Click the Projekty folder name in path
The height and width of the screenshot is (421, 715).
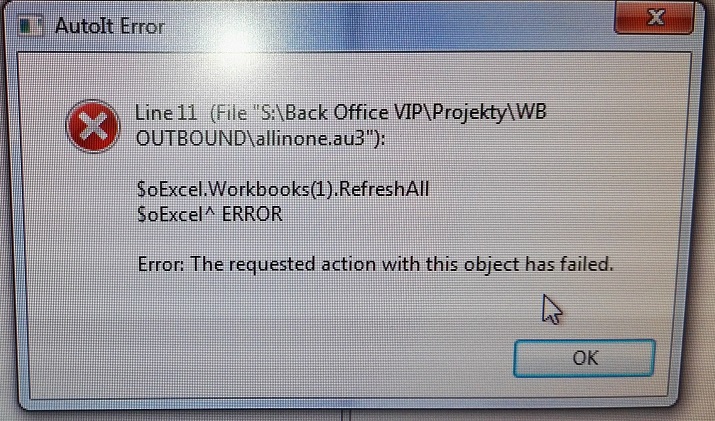point(469,113)
